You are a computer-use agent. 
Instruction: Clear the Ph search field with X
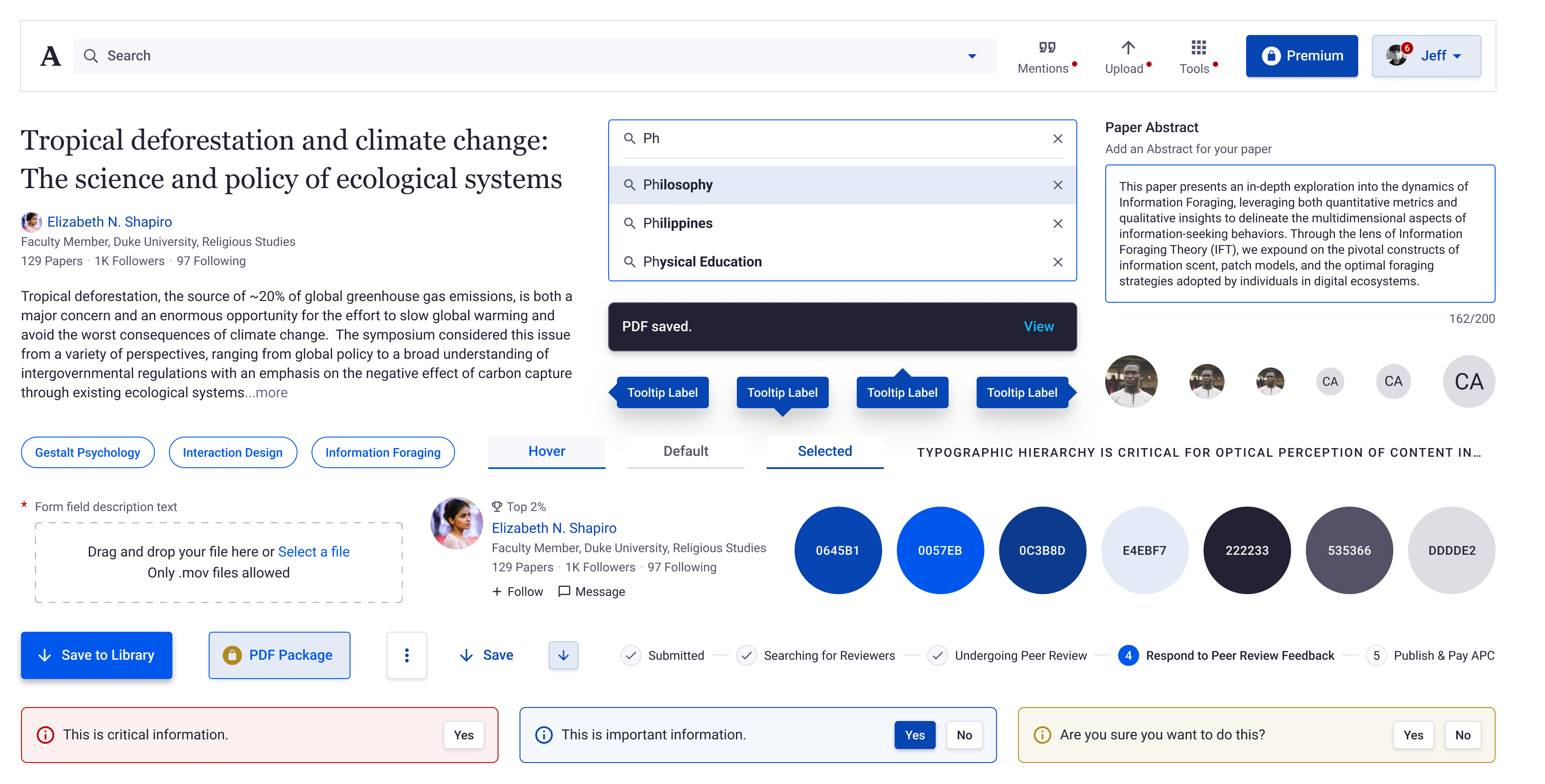click(x=1058, y=139)
